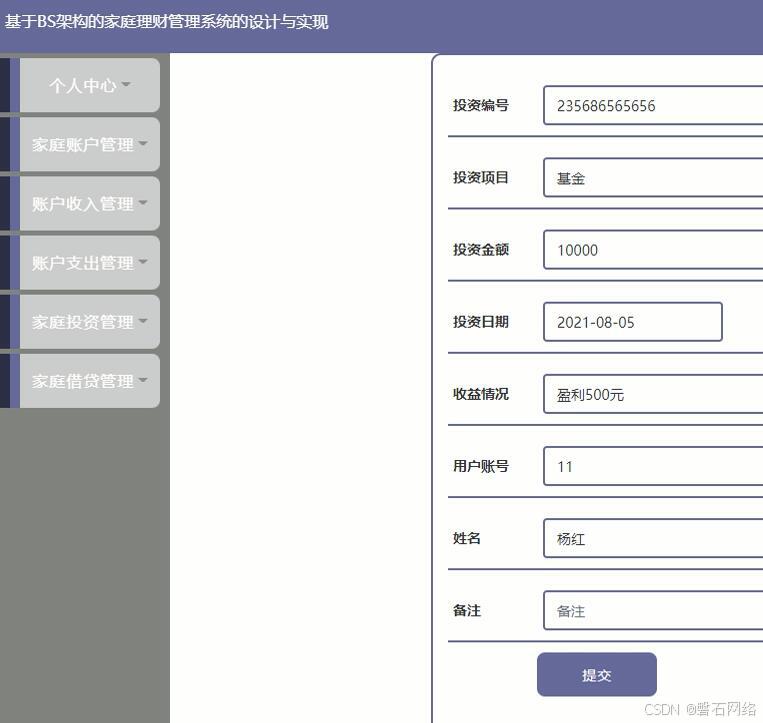Click the 收益情况 label
The height and width of the screenshot is (723, 763).
[x=481, y=394]
